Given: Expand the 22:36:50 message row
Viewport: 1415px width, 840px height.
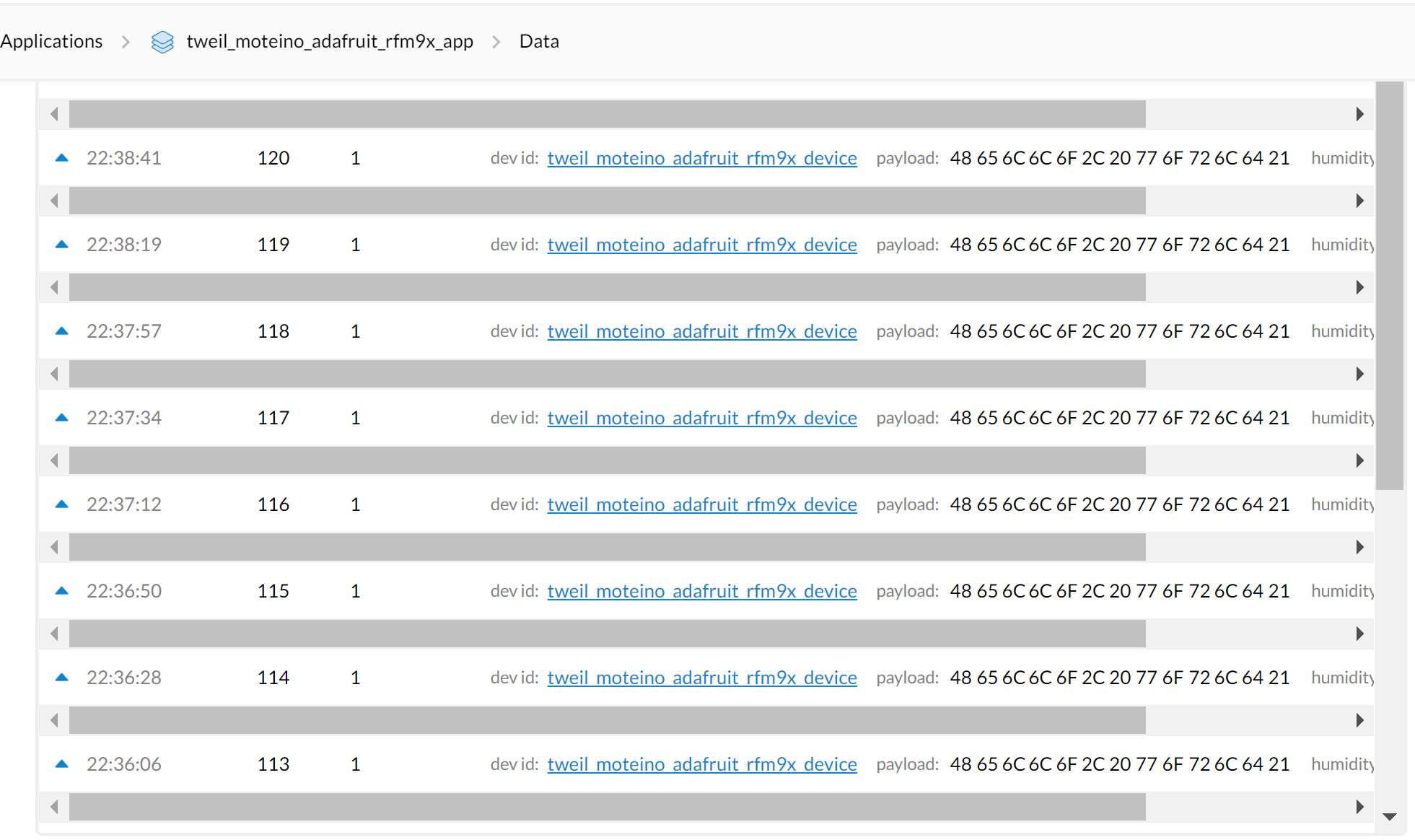Looking at the screenshot, I should tap(124, 591).
